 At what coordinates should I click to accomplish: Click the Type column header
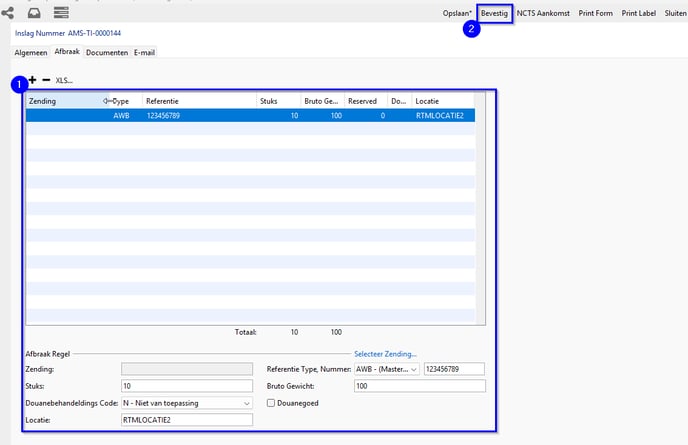tap(125, 101)
